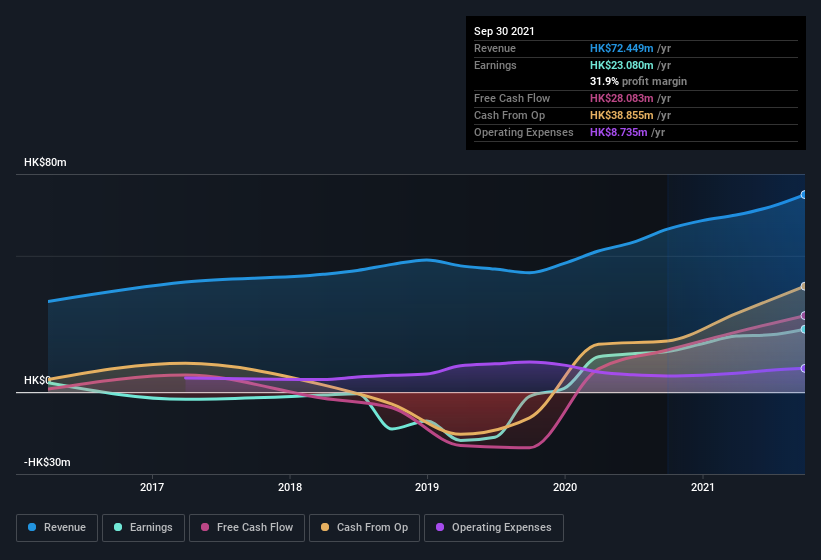Toggle the Operating Expenses legend button
This screenshot has width=821, height=560.
pyautogui.click(x=494, y=528)
